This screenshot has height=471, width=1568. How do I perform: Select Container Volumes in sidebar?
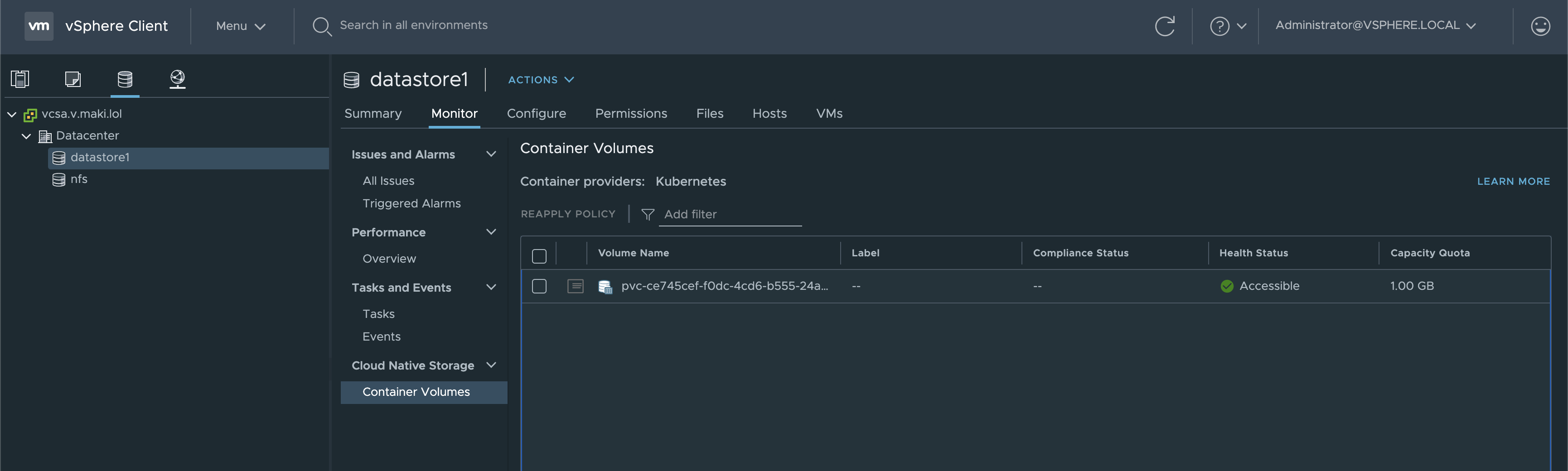tap(424, 393)
